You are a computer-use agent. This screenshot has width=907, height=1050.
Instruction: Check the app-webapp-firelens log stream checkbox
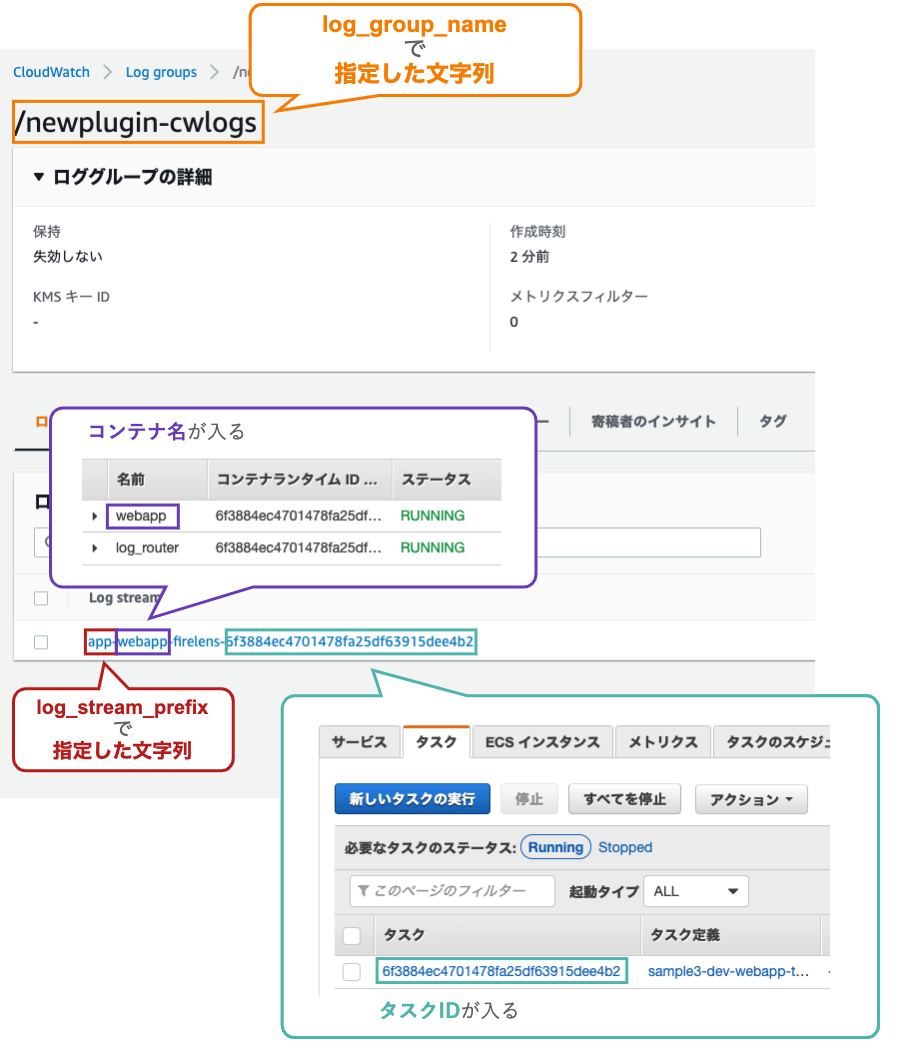click(41, 642)
